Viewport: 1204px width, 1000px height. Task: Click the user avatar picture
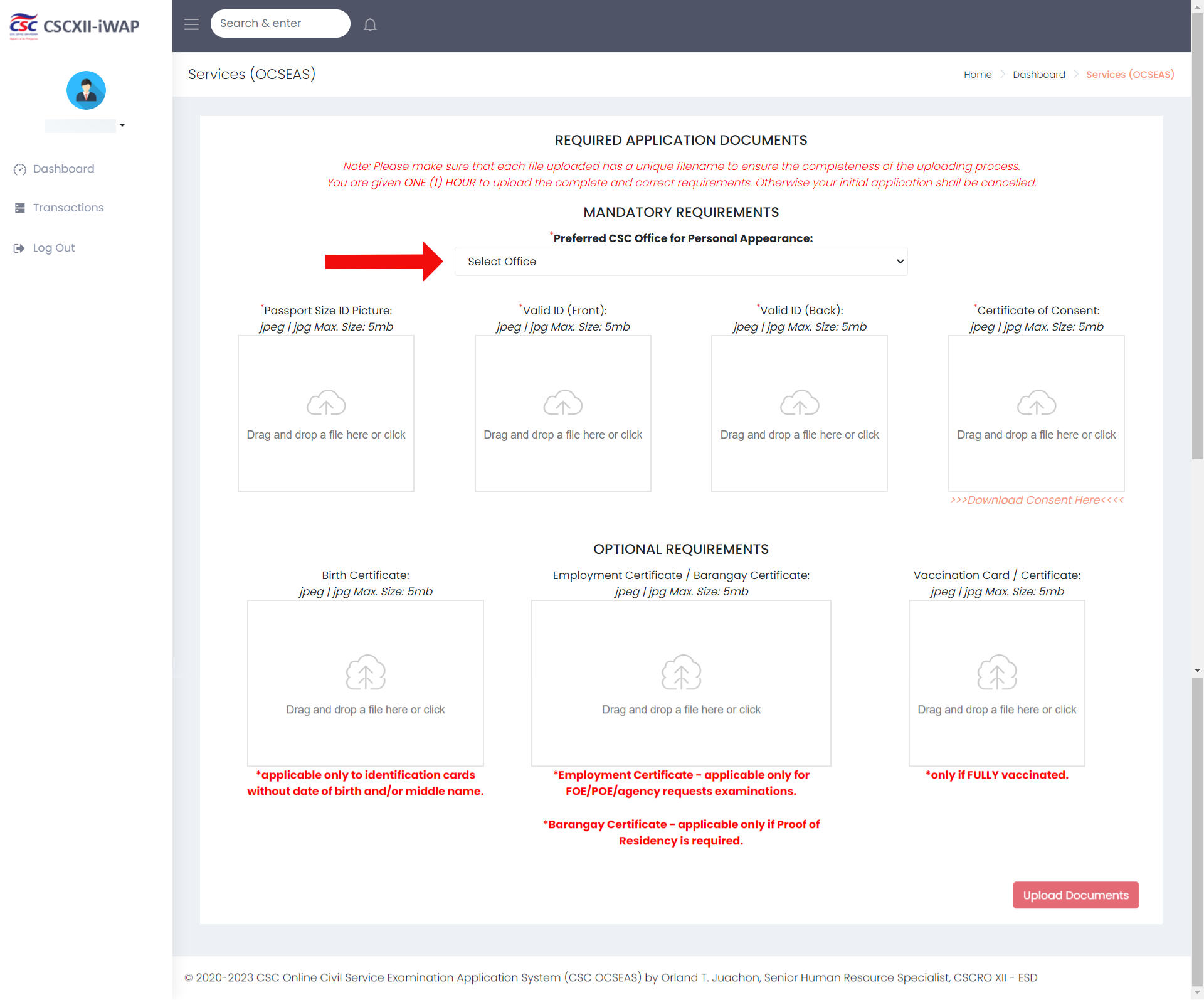pyautogui.click(x=86, y=90)
